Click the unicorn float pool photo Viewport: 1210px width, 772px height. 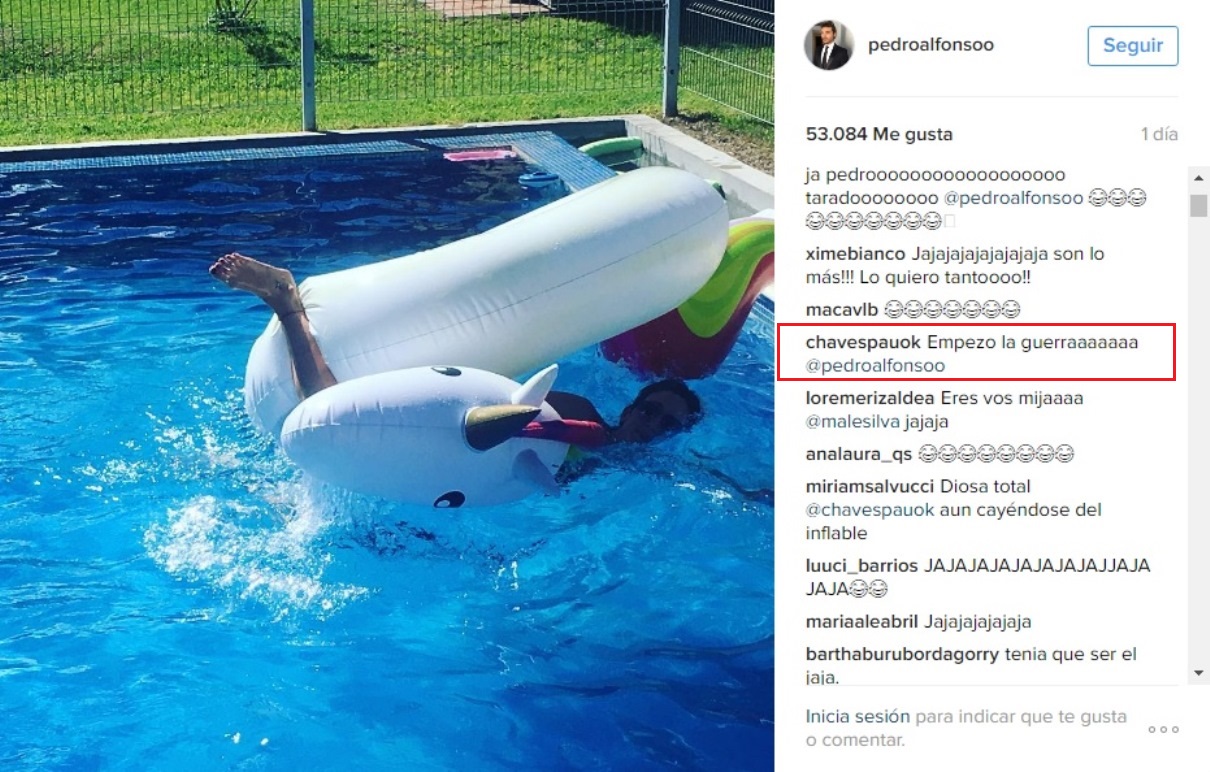pyautogui.click(x=387, y=386)
